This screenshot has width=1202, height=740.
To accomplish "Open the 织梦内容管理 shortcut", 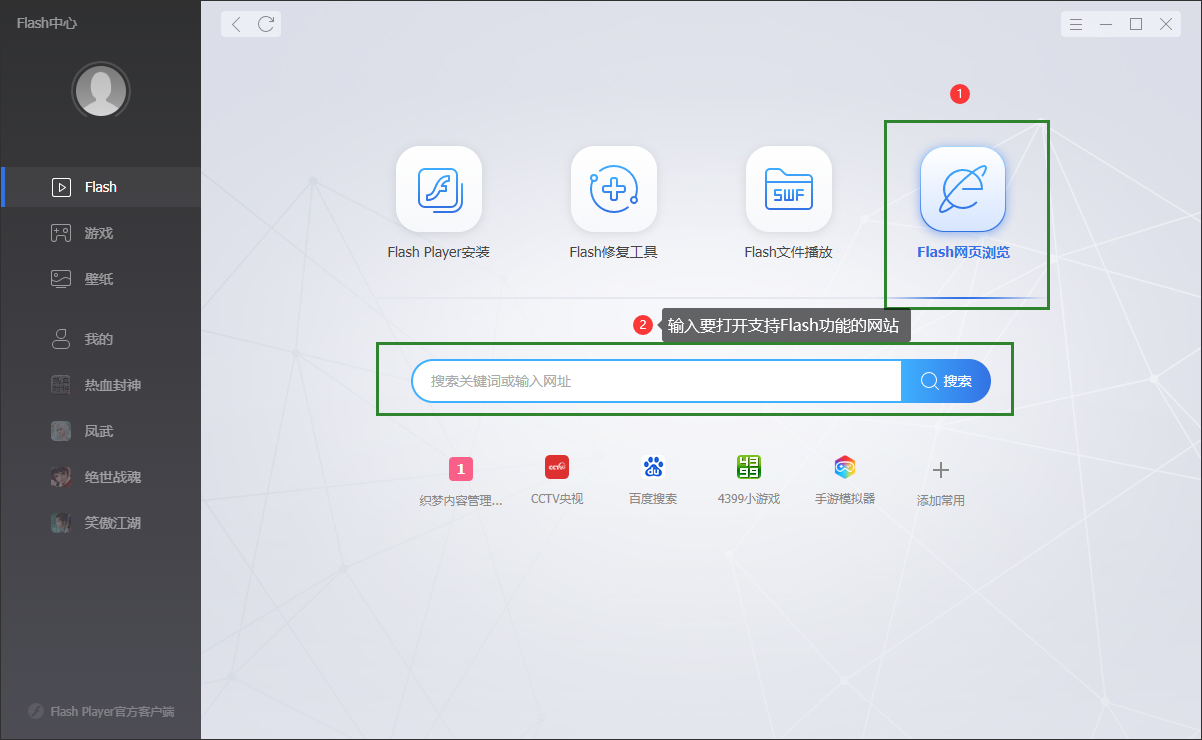I will 460,468.
